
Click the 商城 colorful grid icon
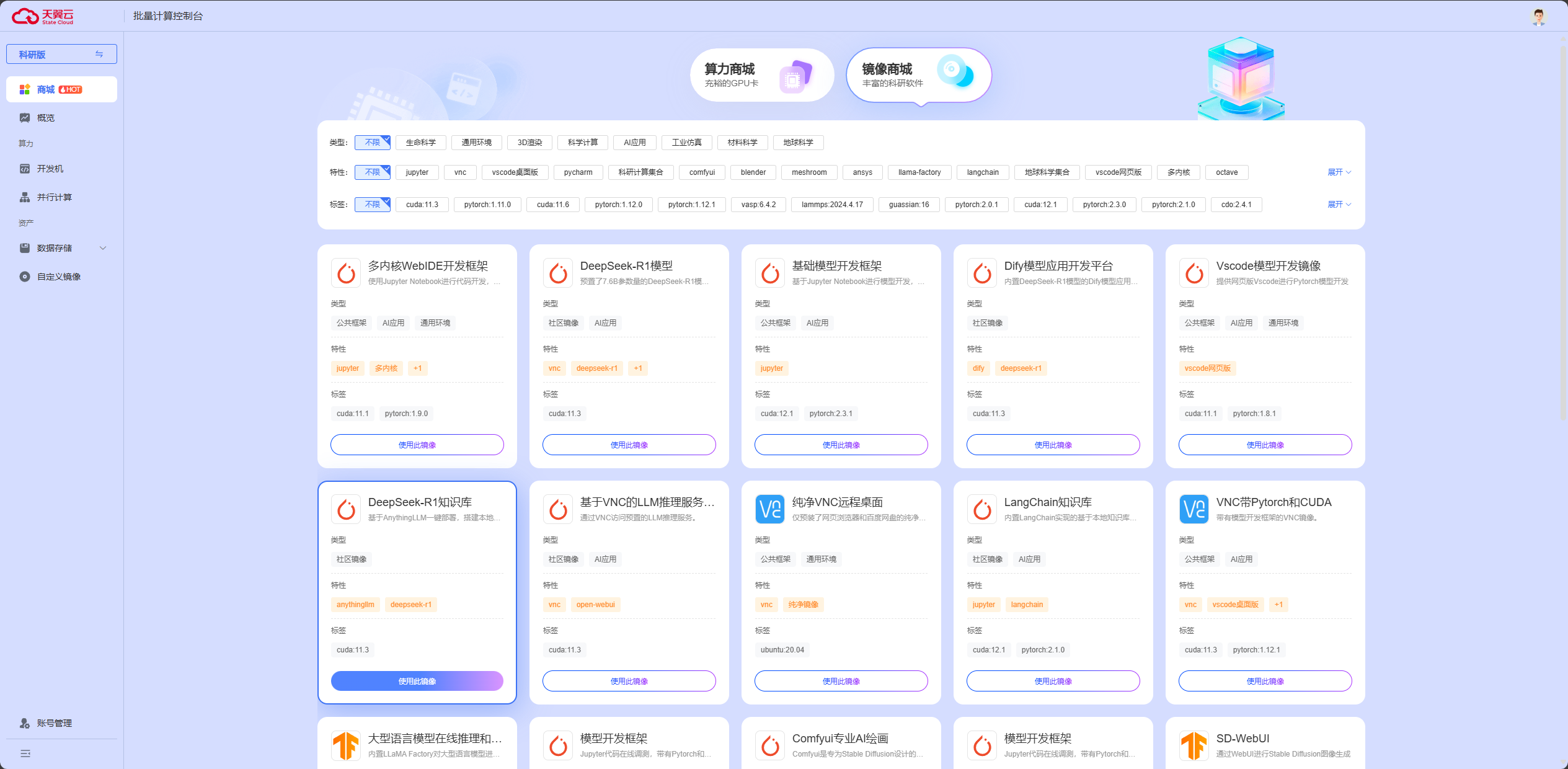coord(25,89)
